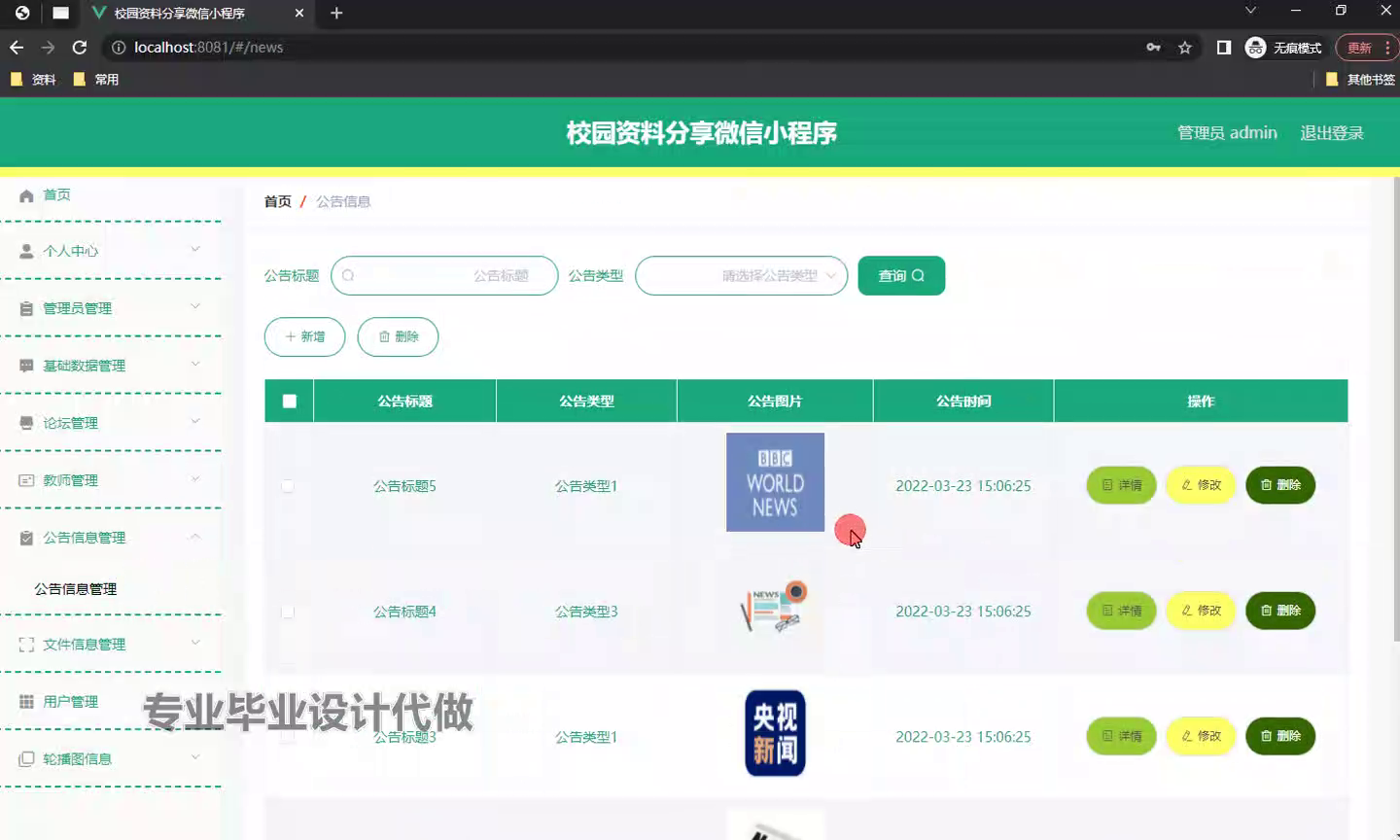View 详情 for 公告标题5
The height and width of the screenshot is (840, 1400).
click(x=1121, y=485)
